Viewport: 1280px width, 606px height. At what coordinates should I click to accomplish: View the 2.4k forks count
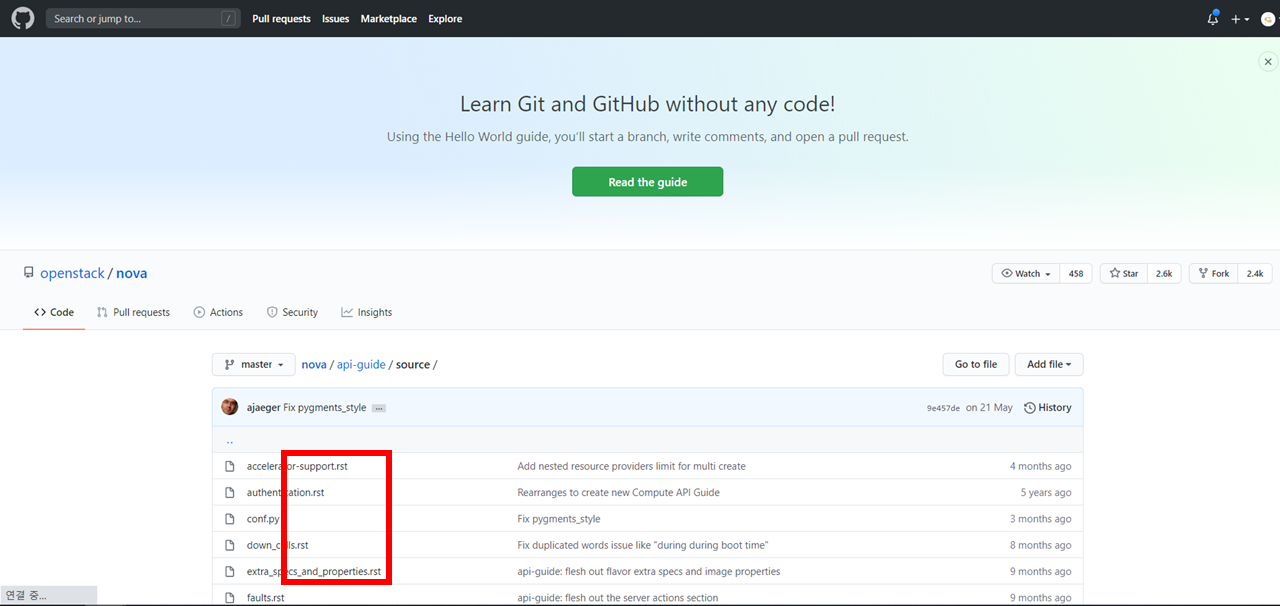click(1255, 273)
